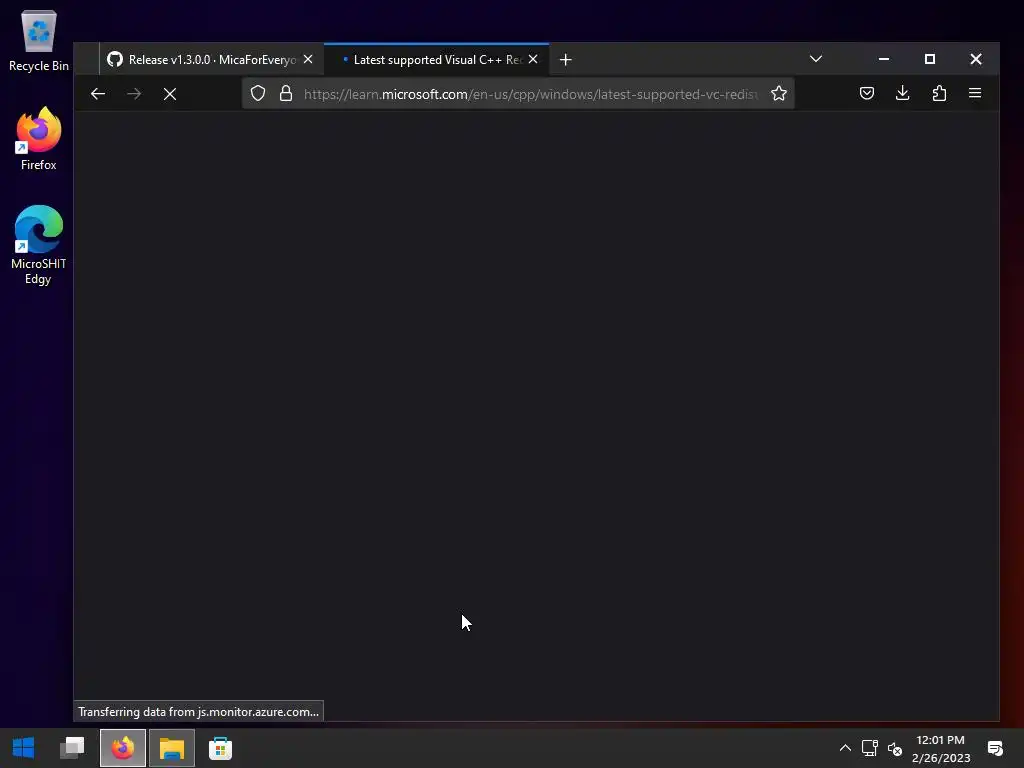The width and height of the screenshot is (1024, 768).
Task: Open the extensions puzzle-piece menu
Action: 939,93
